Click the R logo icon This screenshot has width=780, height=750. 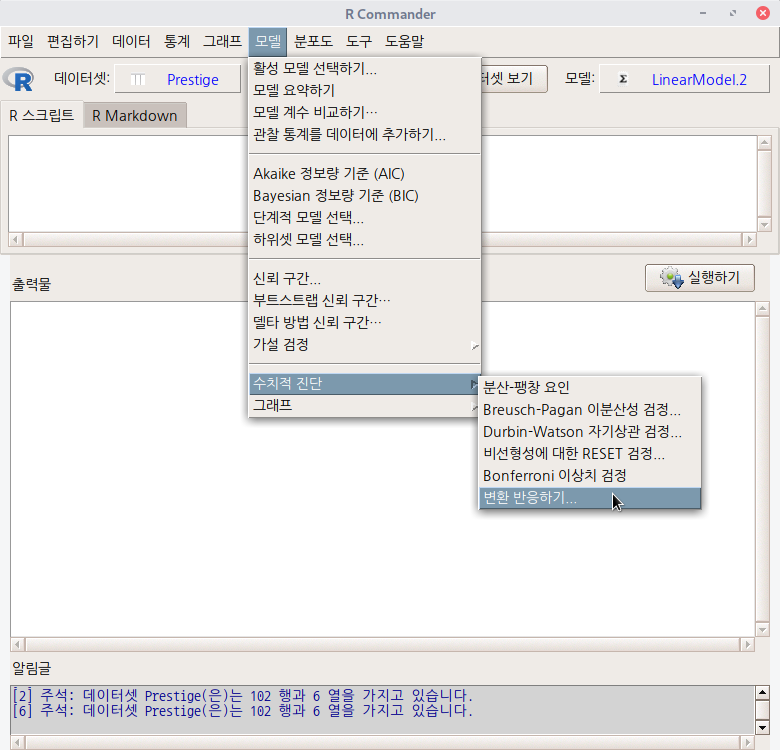click(19, 80)
